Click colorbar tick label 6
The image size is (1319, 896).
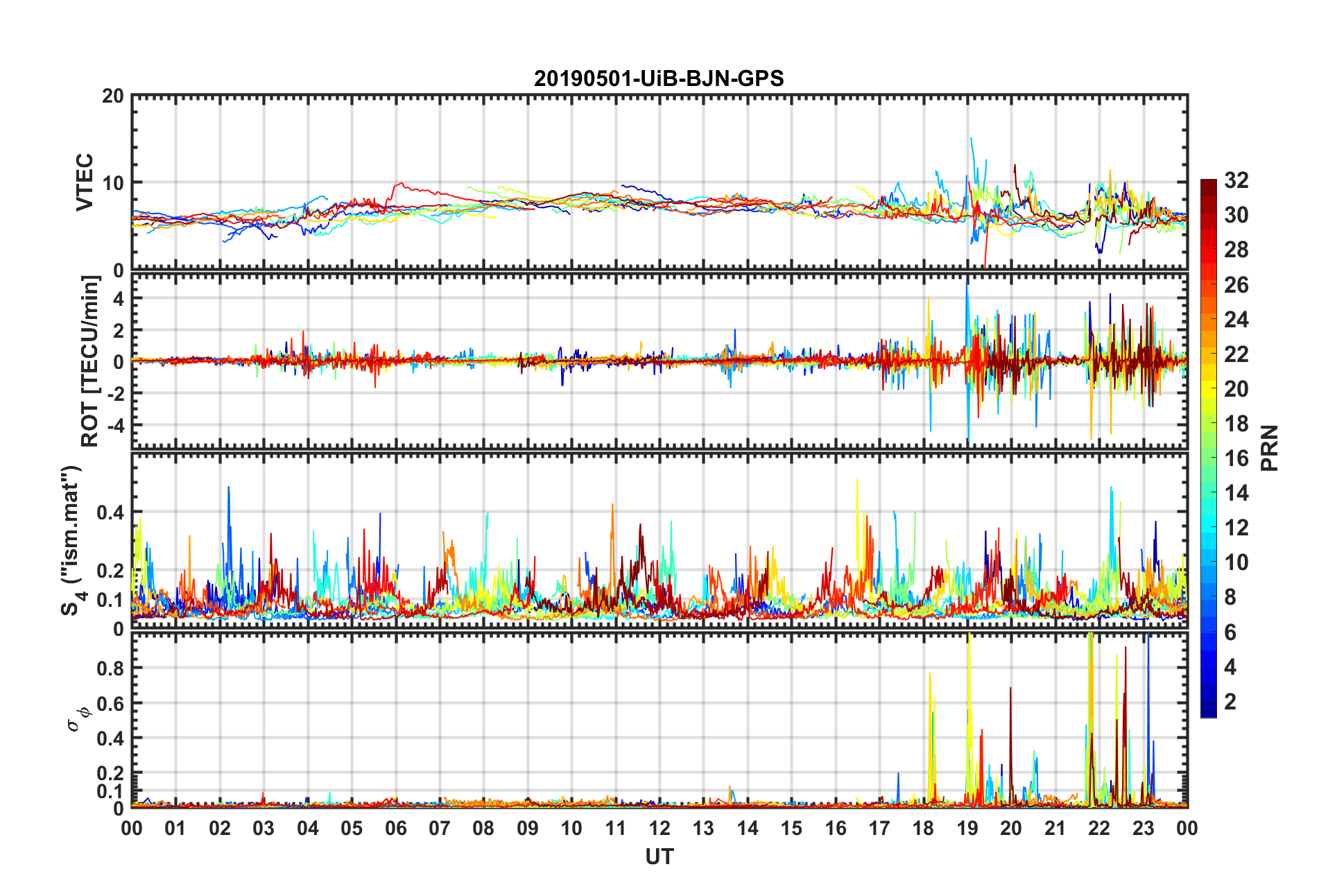pyautogui.click(x=1230, y=632)
